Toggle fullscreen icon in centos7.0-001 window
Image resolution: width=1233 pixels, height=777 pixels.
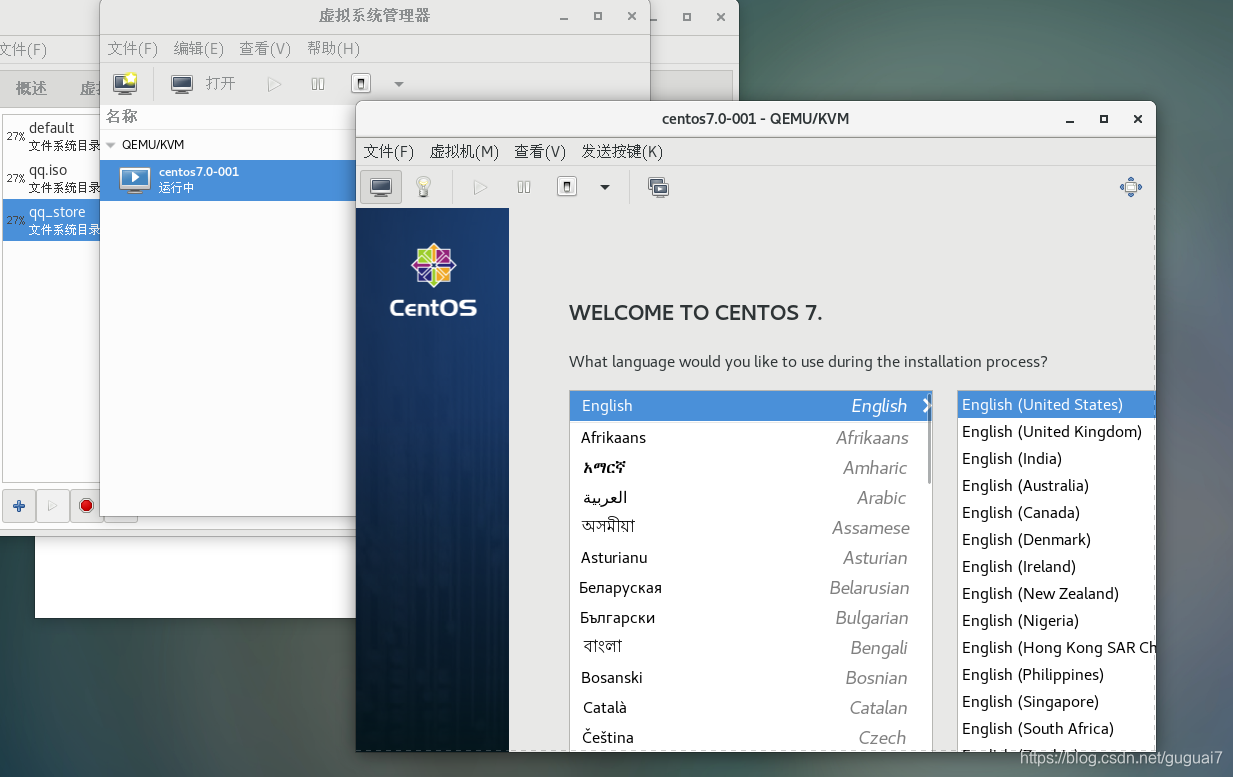(1130, 187)
